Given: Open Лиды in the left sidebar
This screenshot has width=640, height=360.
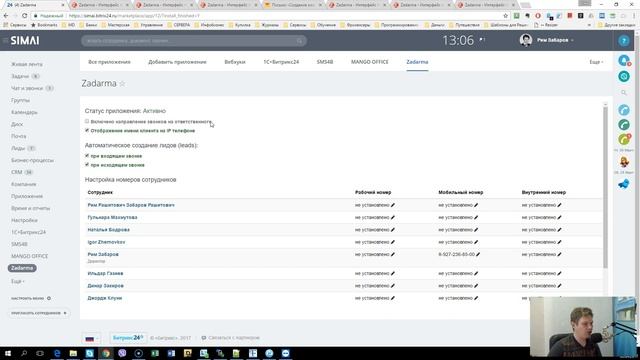Looking at the screenshot, I should [18, 148].
